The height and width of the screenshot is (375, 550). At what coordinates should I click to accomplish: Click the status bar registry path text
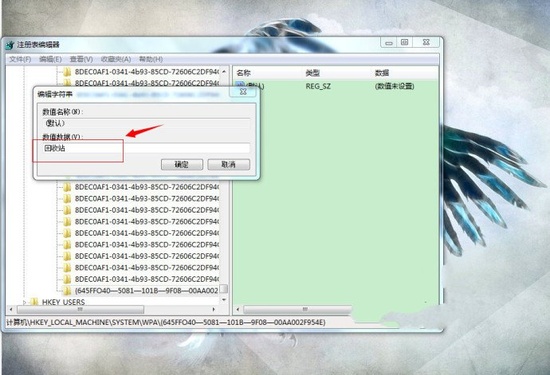coord(166,322)
